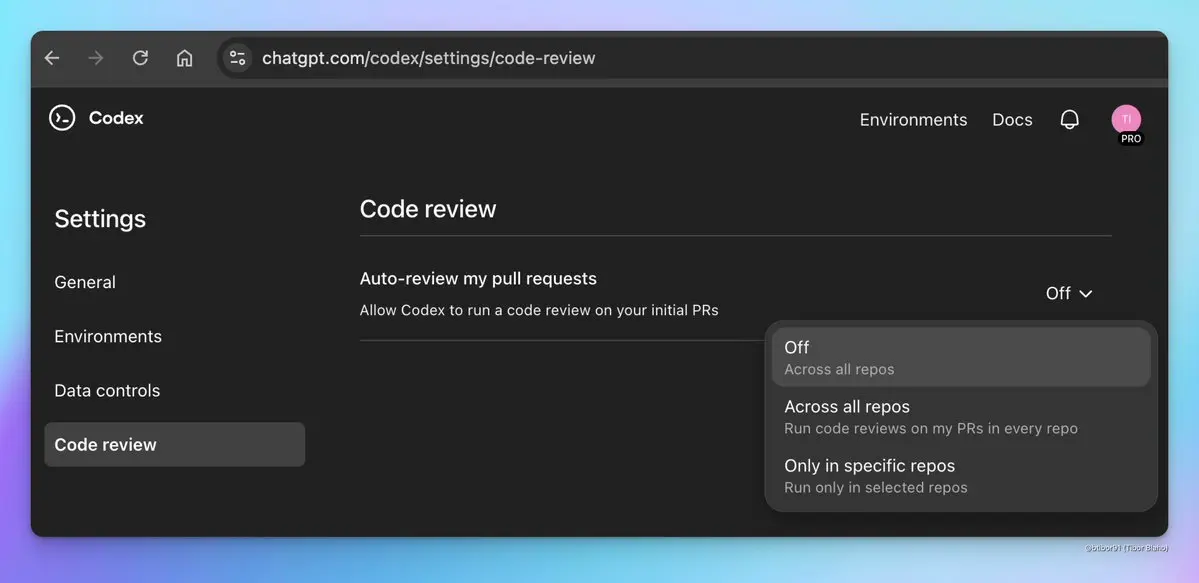Click the Settings sidebar heading

tap(100, 219)
